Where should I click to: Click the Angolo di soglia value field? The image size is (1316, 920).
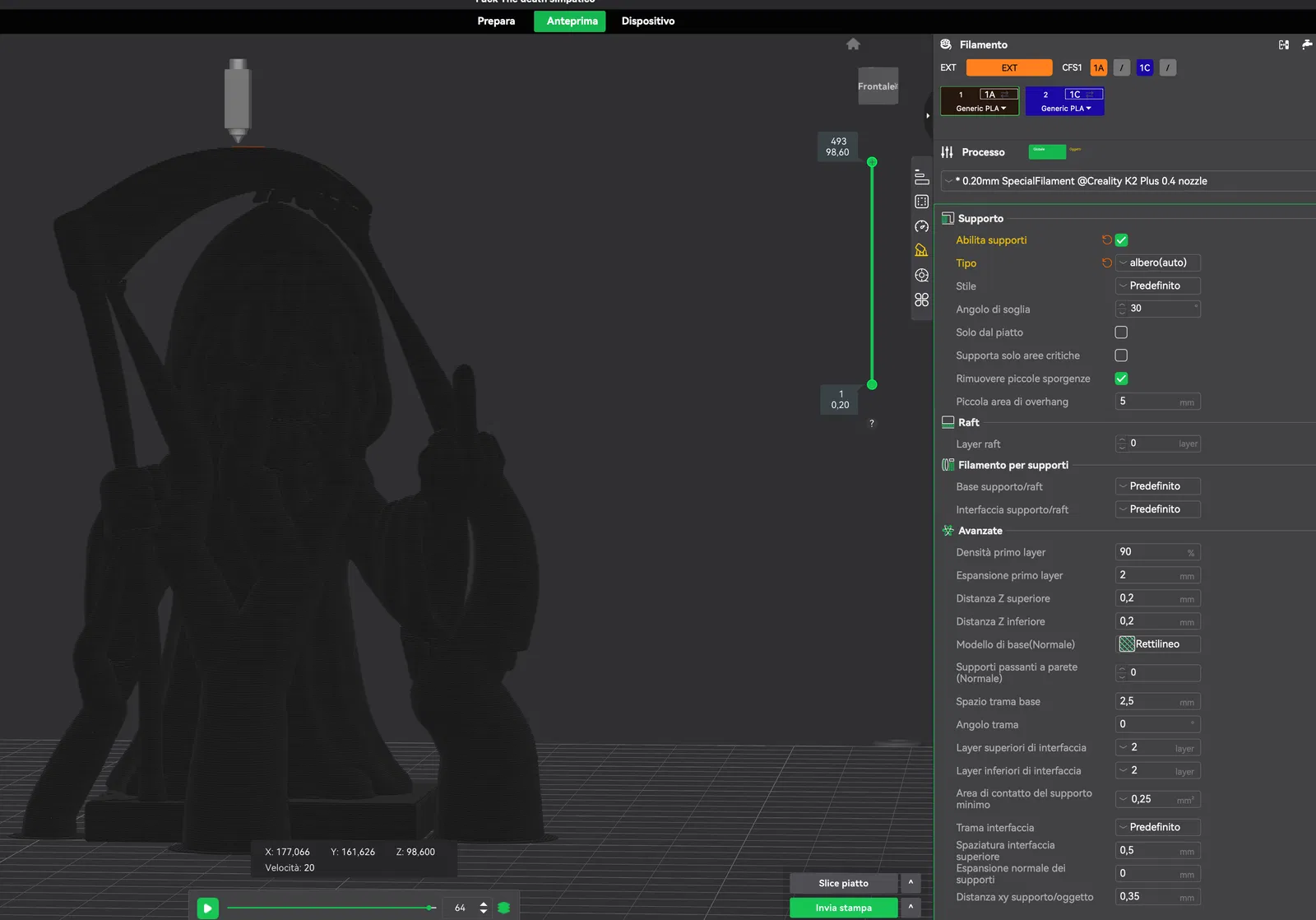[x=1157, y=309]
